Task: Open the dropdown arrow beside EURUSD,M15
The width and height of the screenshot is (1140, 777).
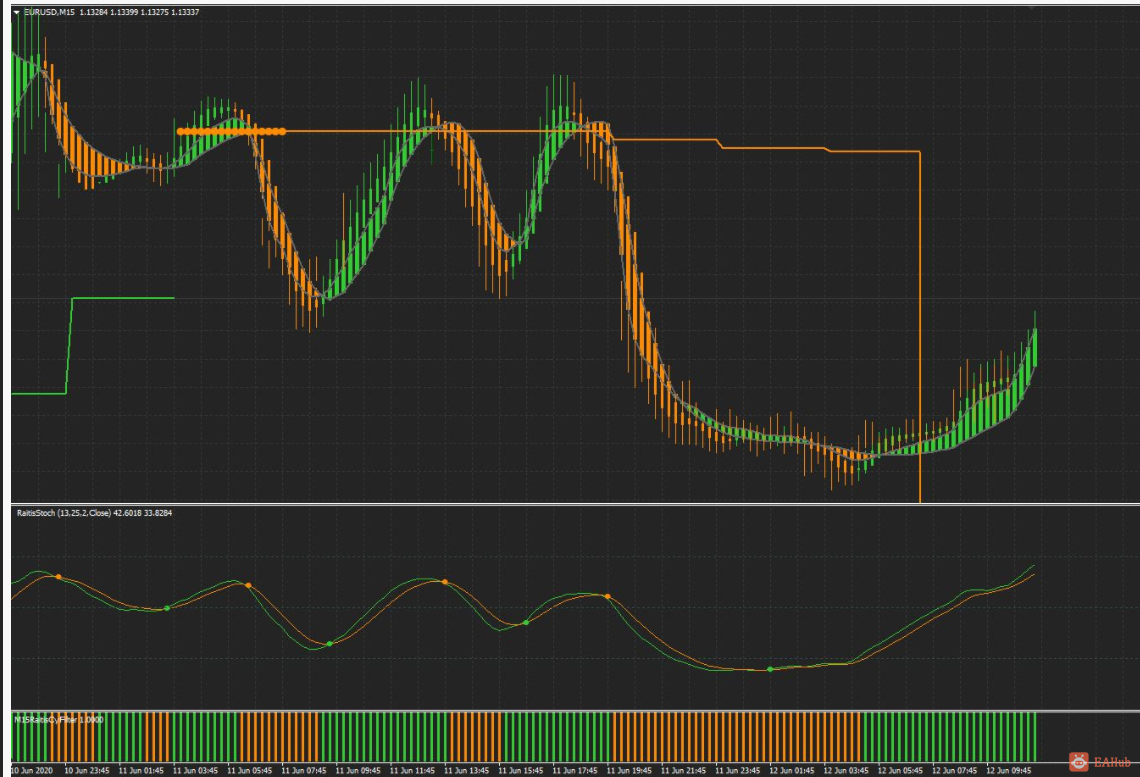Action: (17, 12)
